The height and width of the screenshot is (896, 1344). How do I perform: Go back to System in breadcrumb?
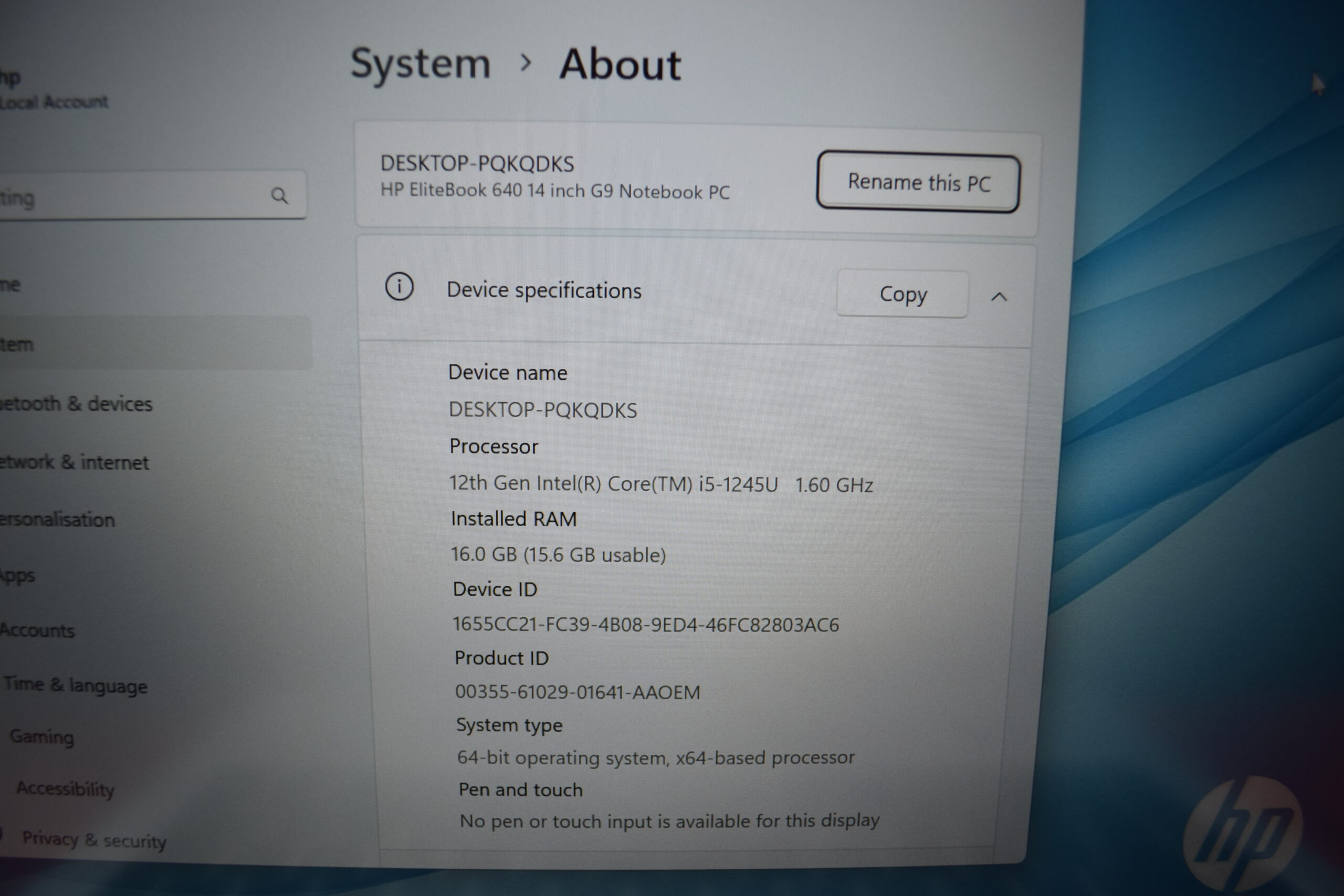(x=421, y=64)
